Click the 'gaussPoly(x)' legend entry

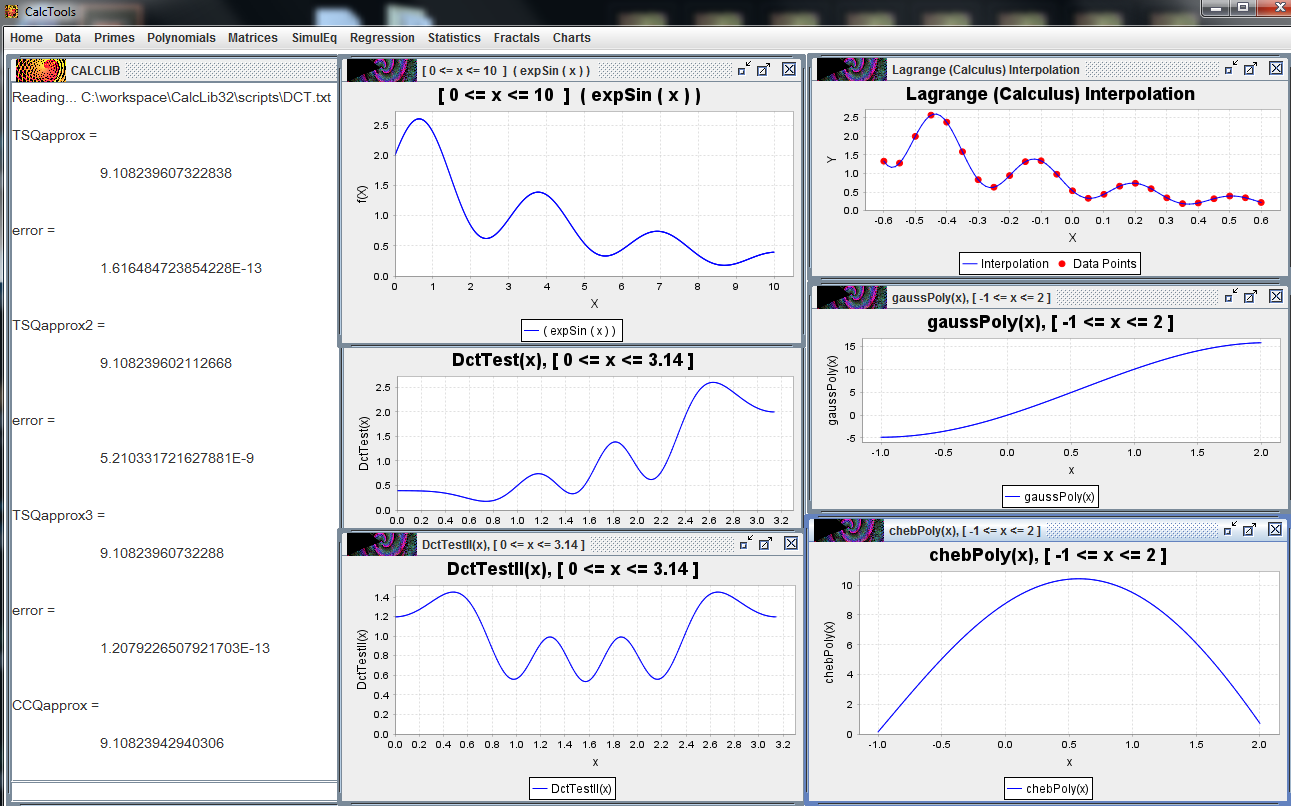click(x=1050, y=496)
